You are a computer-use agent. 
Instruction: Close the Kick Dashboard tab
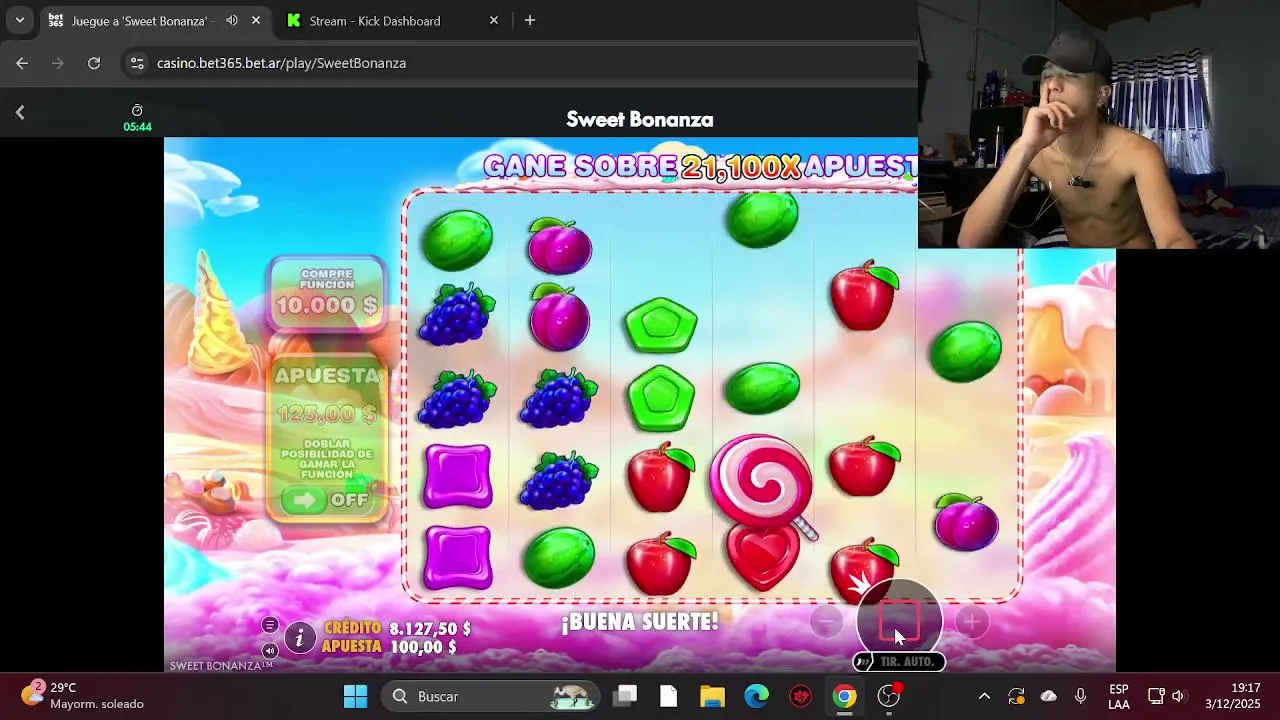click(x=494, y=20)
